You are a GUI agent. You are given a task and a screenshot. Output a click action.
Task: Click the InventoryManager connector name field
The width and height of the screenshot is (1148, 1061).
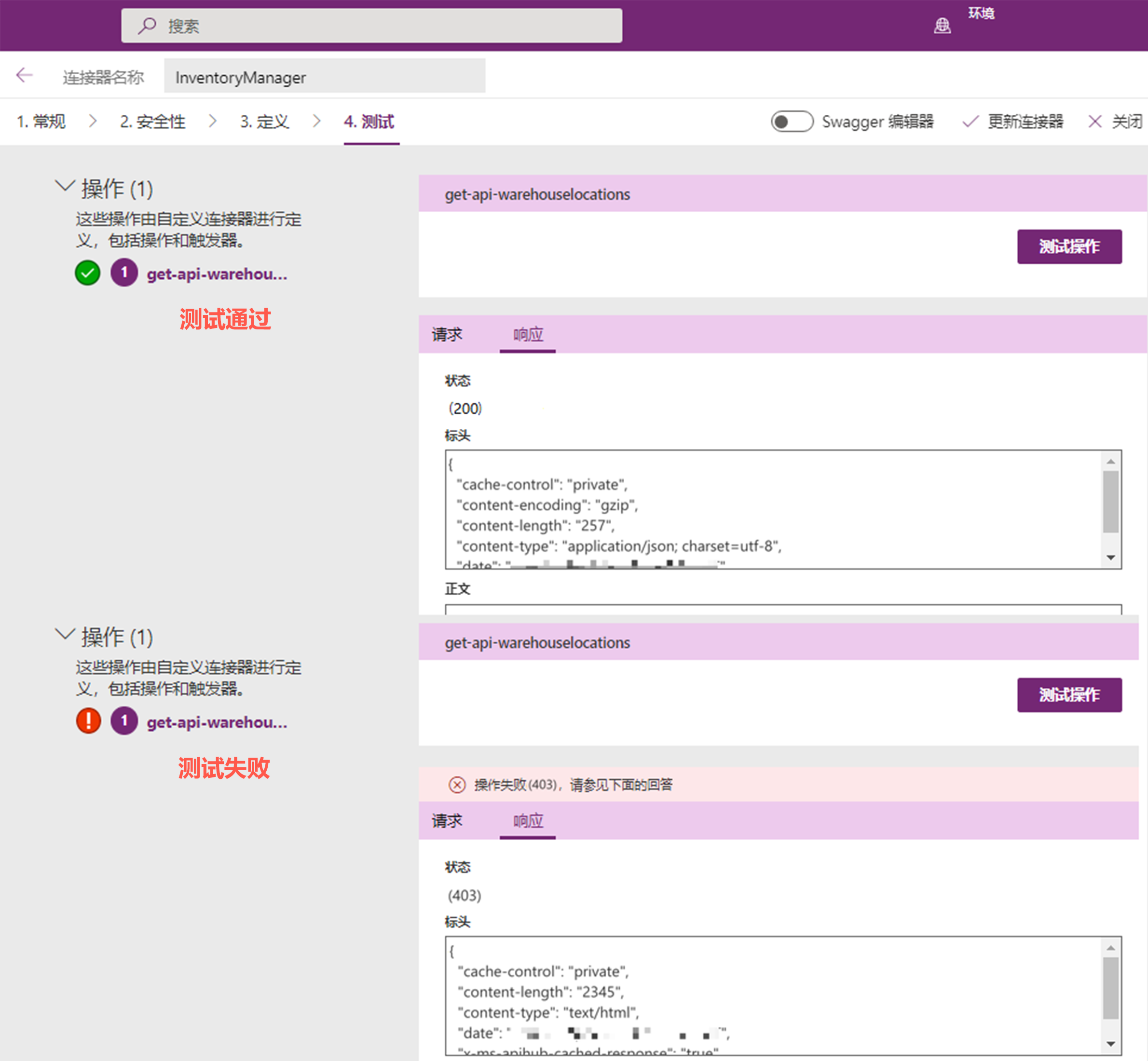pos(325,76)
